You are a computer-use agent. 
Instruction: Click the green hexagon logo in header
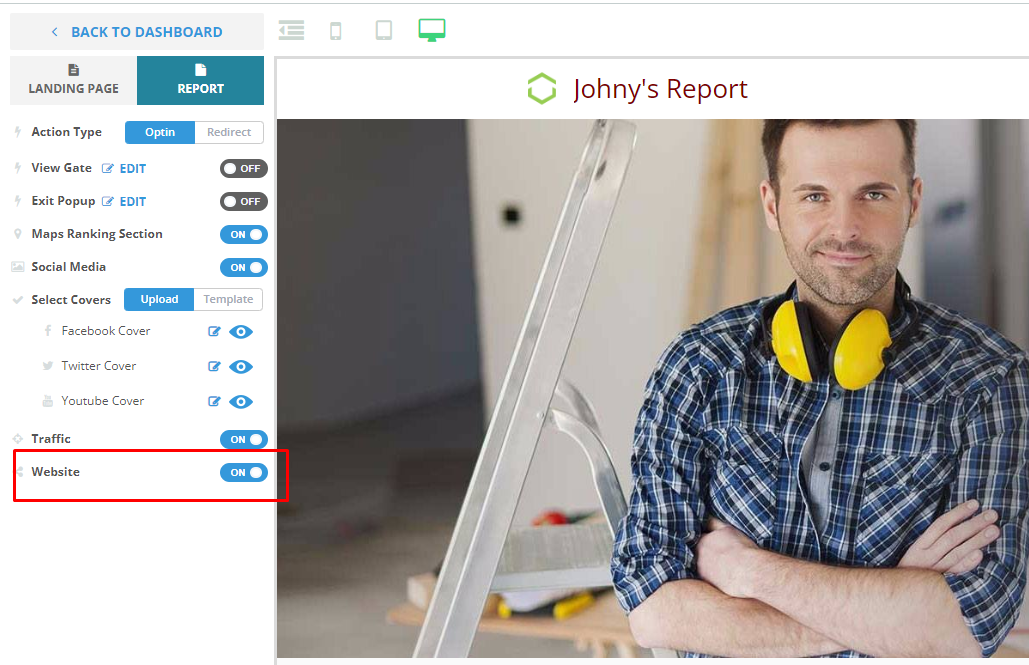pyautogui.click(x=541, y=89)
